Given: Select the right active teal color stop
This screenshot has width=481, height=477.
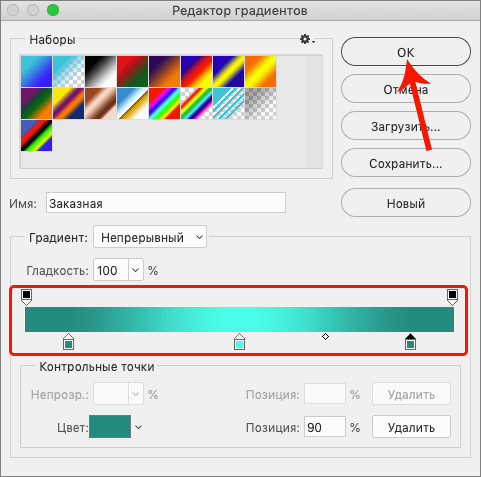Looking at the screenshot, I should (410, 342).
